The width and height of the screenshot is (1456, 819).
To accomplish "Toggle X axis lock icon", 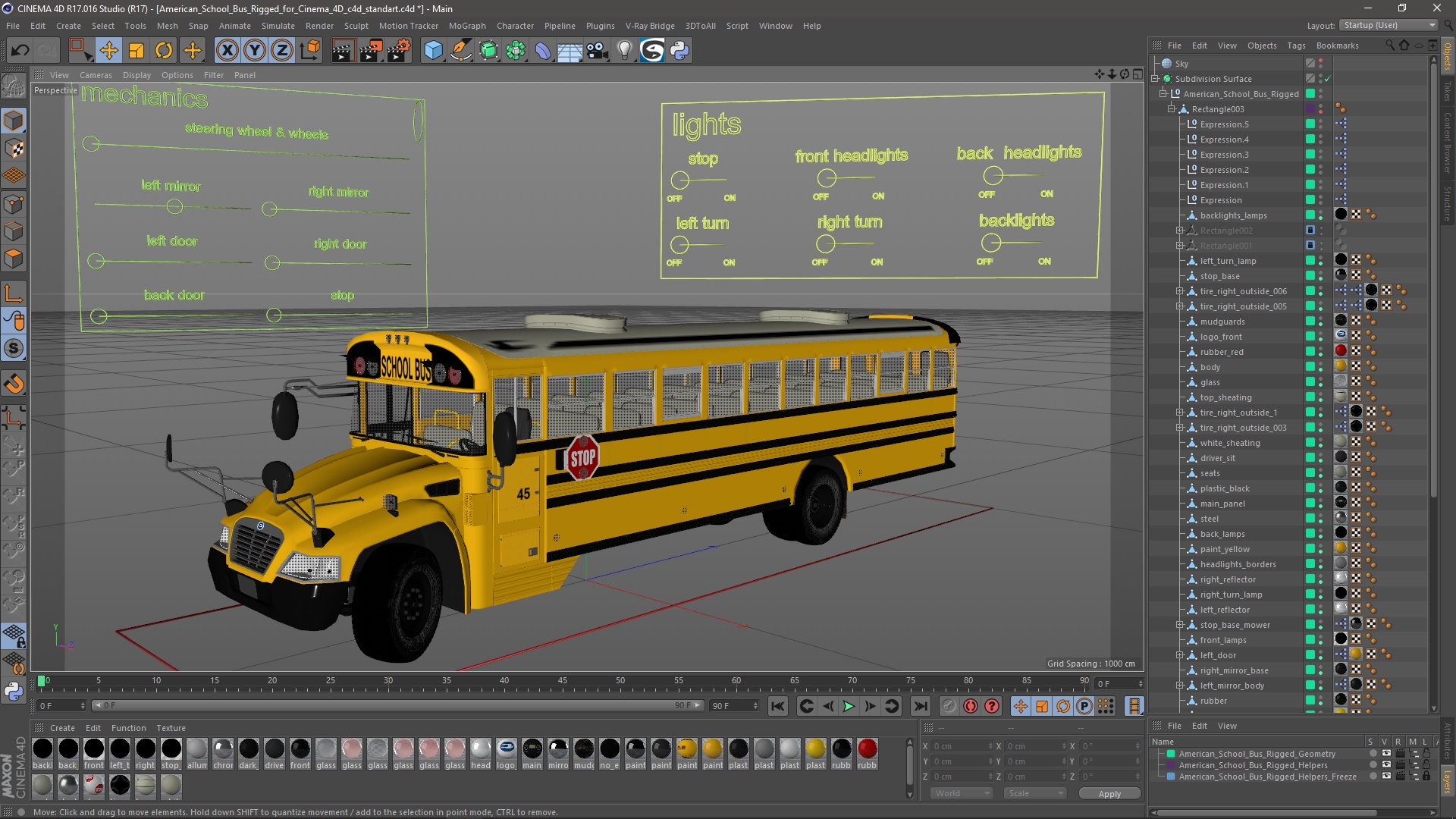I will pos(227,51).
